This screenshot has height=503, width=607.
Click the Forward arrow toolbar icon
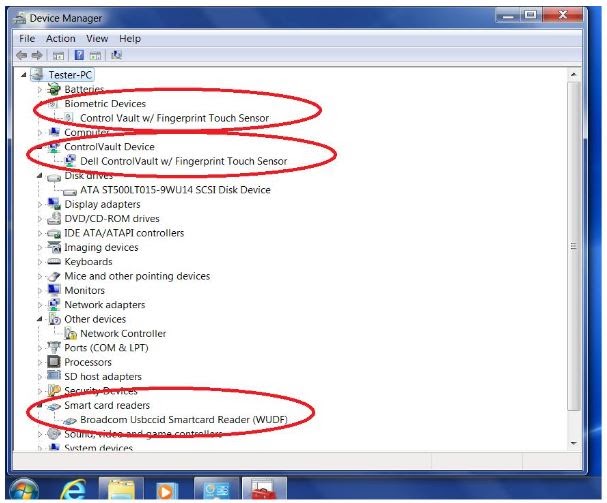click(x=37, y=55)
